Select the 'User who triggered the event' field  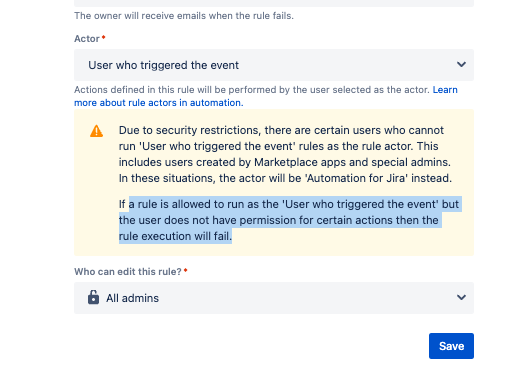(274, 65)
